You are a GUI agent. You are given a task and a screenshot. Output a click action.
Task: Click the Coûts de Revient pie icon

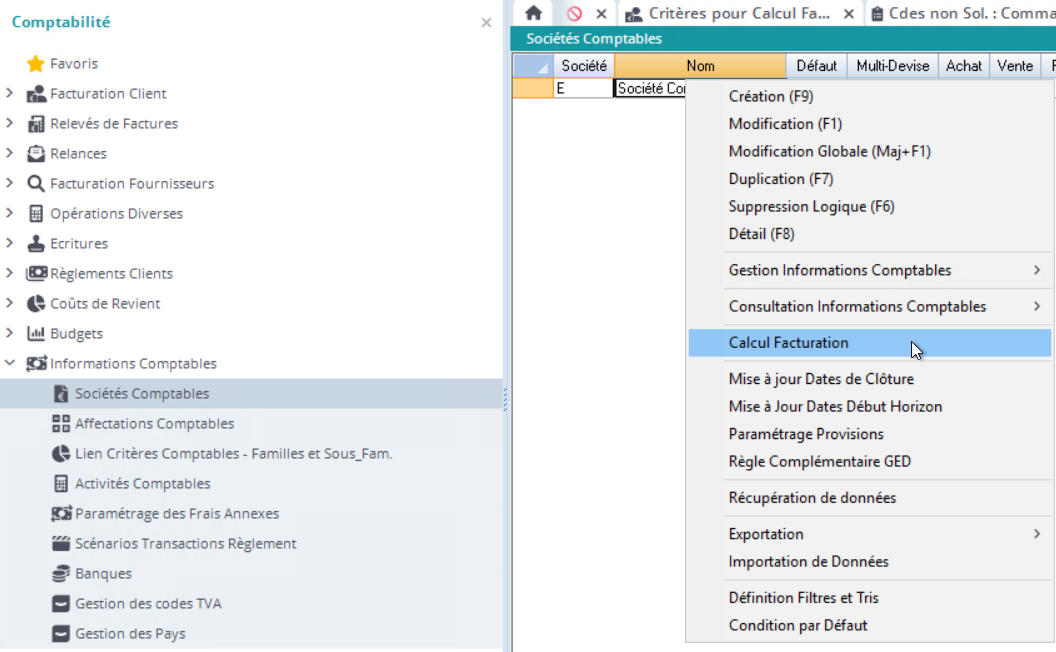pos(36,304)
